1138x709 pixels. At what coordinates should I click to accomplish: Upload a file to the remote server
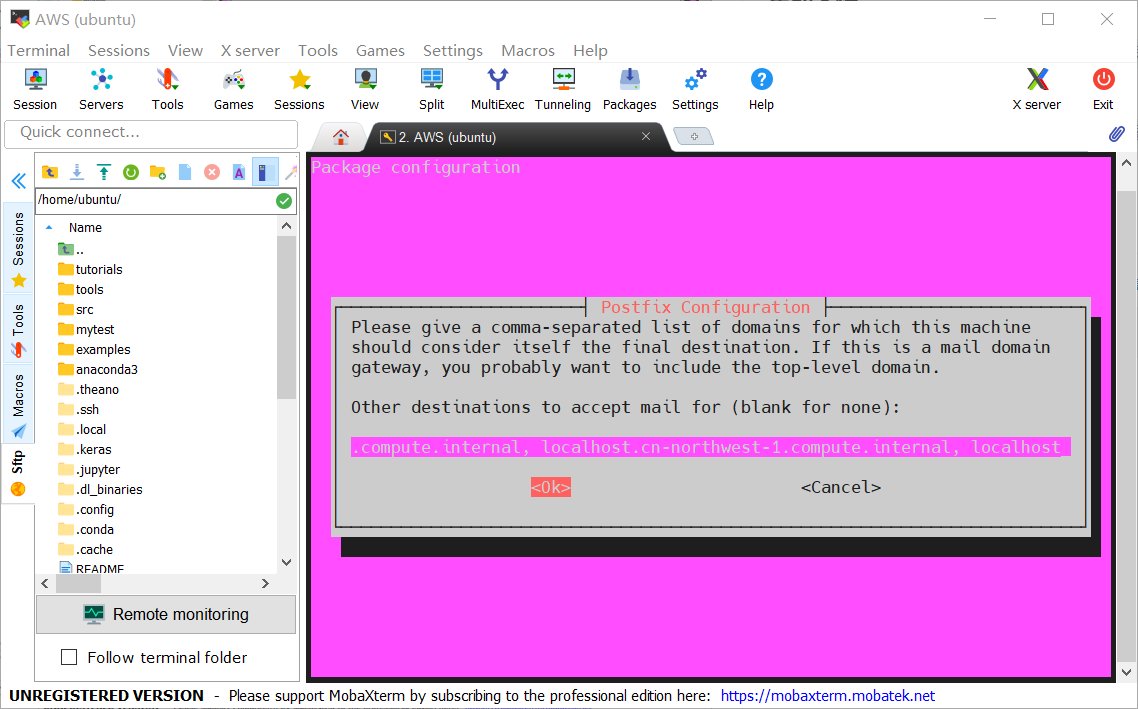[x=103, y=171]
